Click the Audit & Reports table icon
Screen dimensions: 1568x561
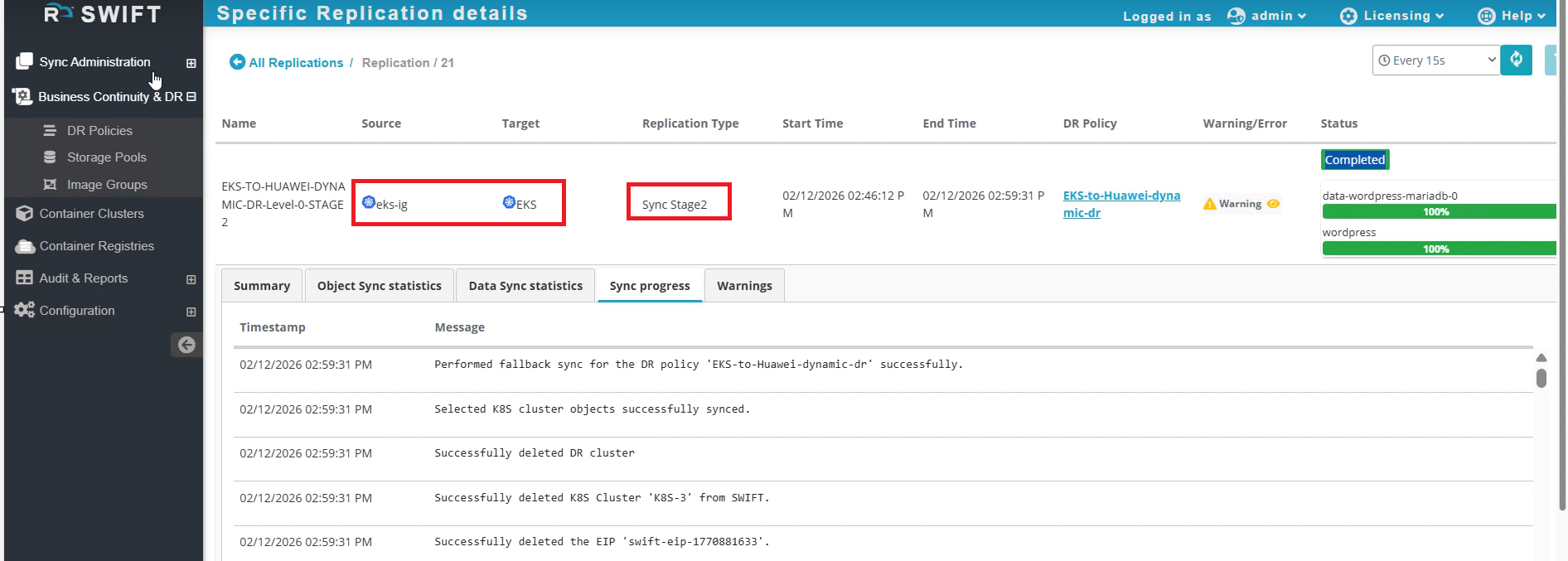(x=24, y=278)
